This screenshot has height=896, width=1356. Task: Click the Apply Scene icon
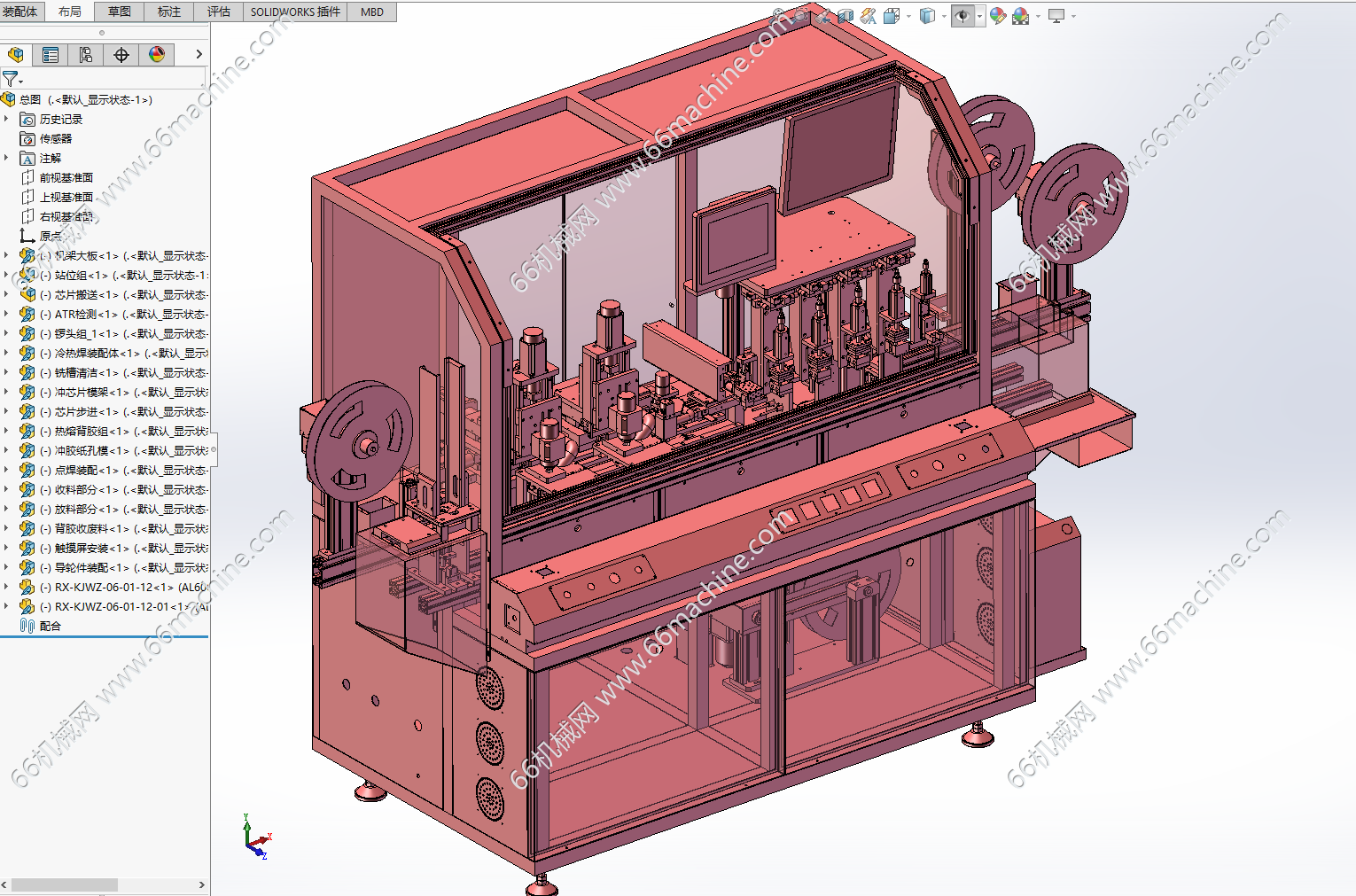[1021, 16]
